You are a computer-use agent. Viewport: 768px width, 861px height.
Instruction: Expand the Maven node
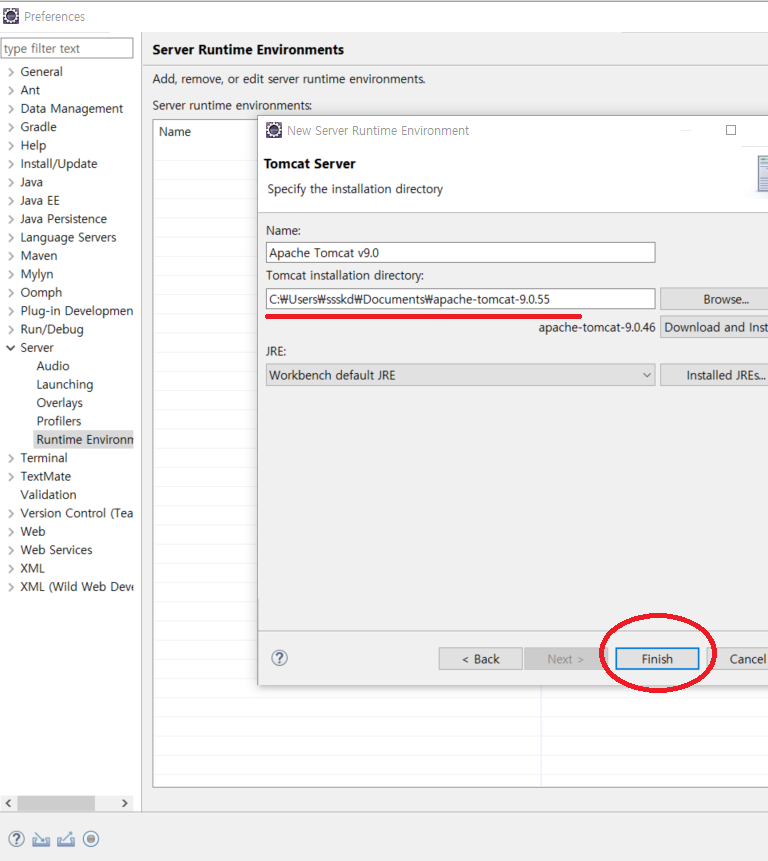pyautogui.click(x=10, y=256)
